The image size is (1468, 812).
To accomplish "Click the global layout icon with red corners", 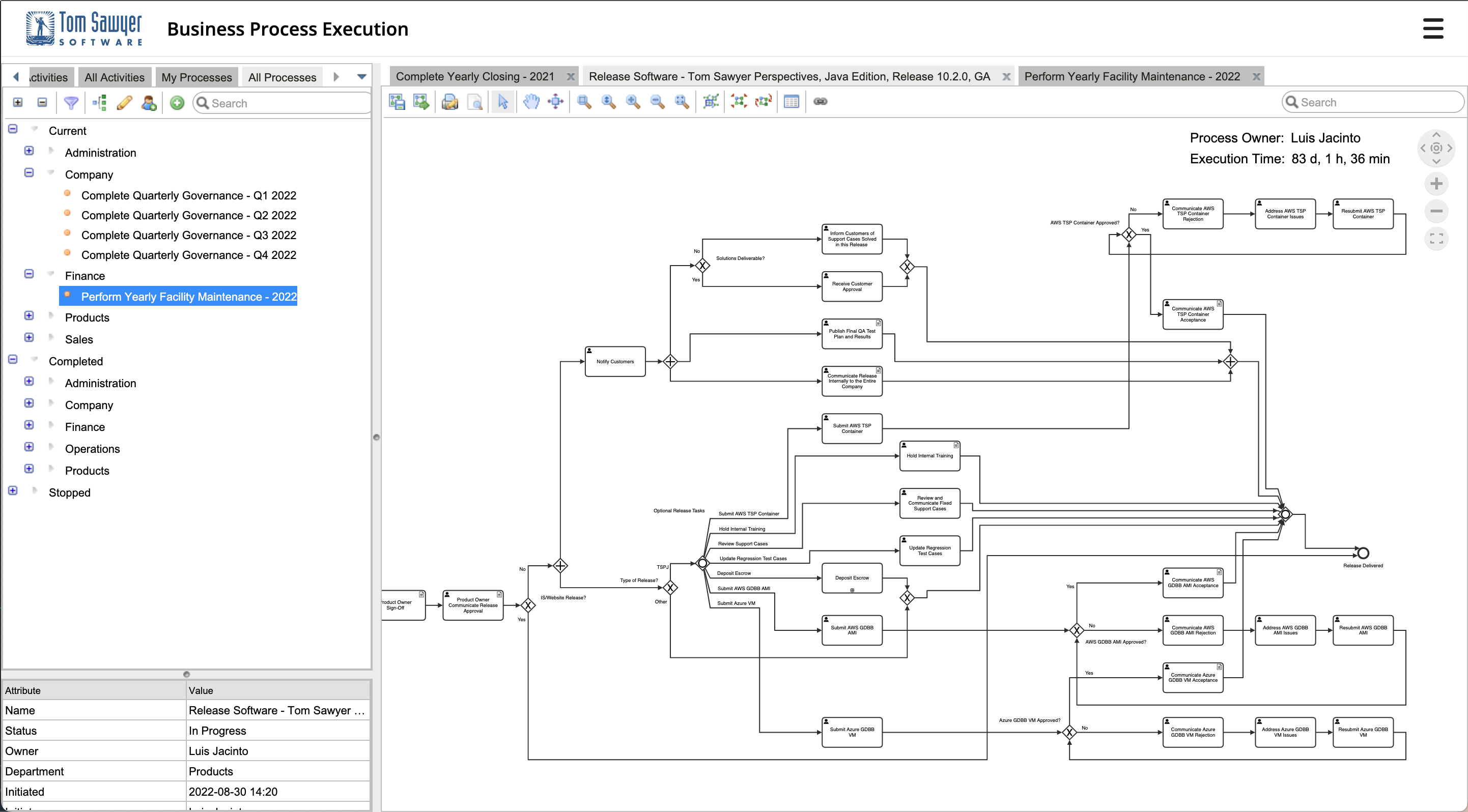I will point(739,101).
